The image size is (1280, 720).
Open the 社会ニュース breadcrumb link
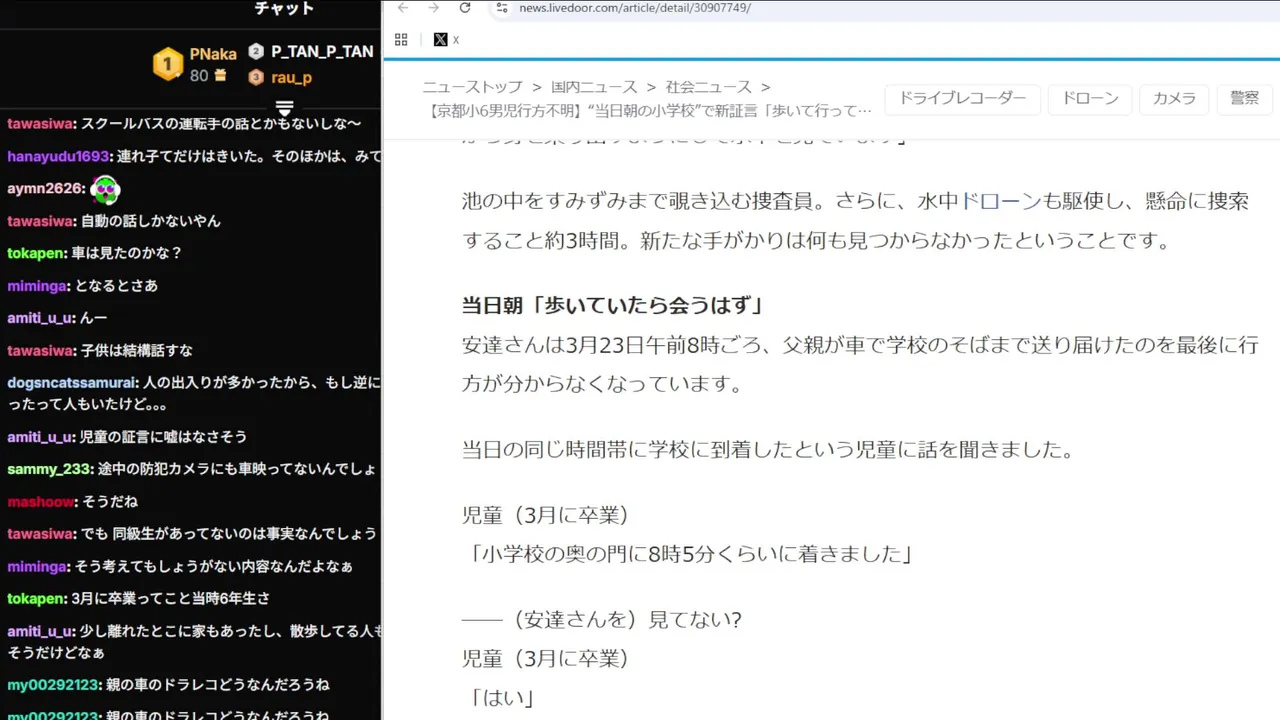pyautogui.click(x=711, y=87)
